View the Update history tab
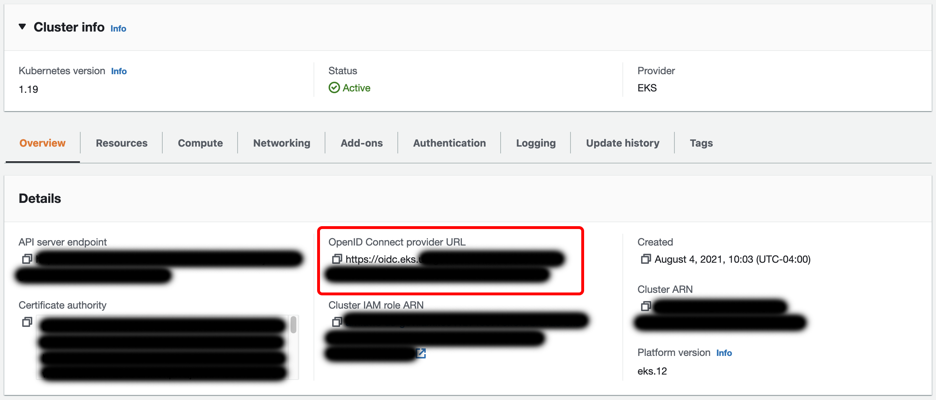Image resolution: width=936 pixels, height=400 pixels. pos(622,143)
